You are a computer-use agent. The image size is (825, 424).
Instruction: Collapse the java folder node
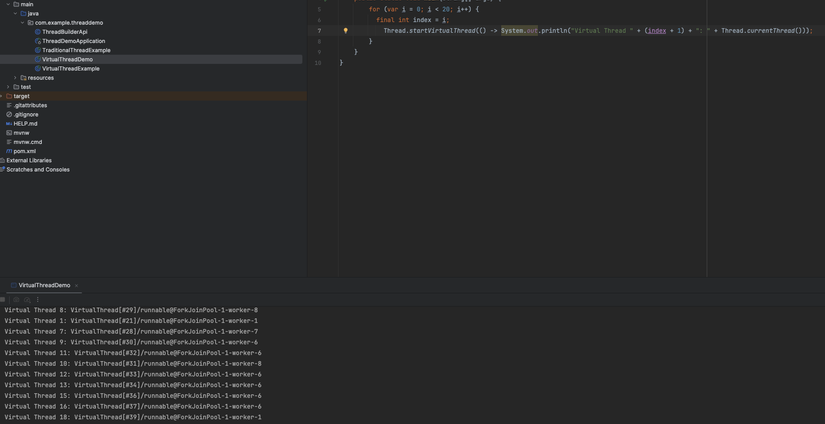(x=15, y=14)
